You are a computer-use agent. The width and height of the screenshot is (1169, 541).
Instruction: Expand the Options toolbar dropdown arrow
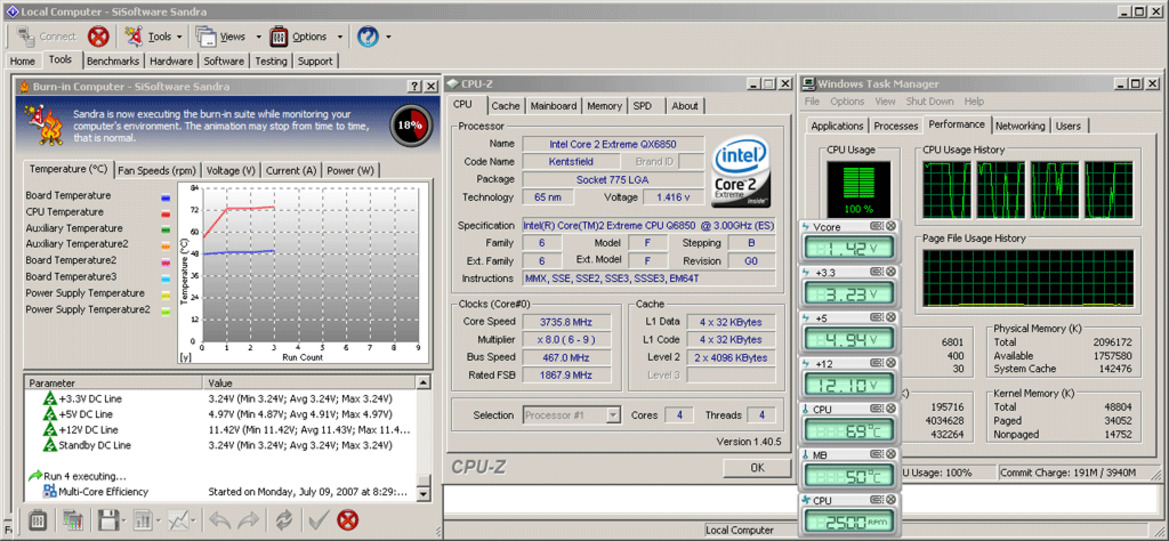click(x=339, y=37)
